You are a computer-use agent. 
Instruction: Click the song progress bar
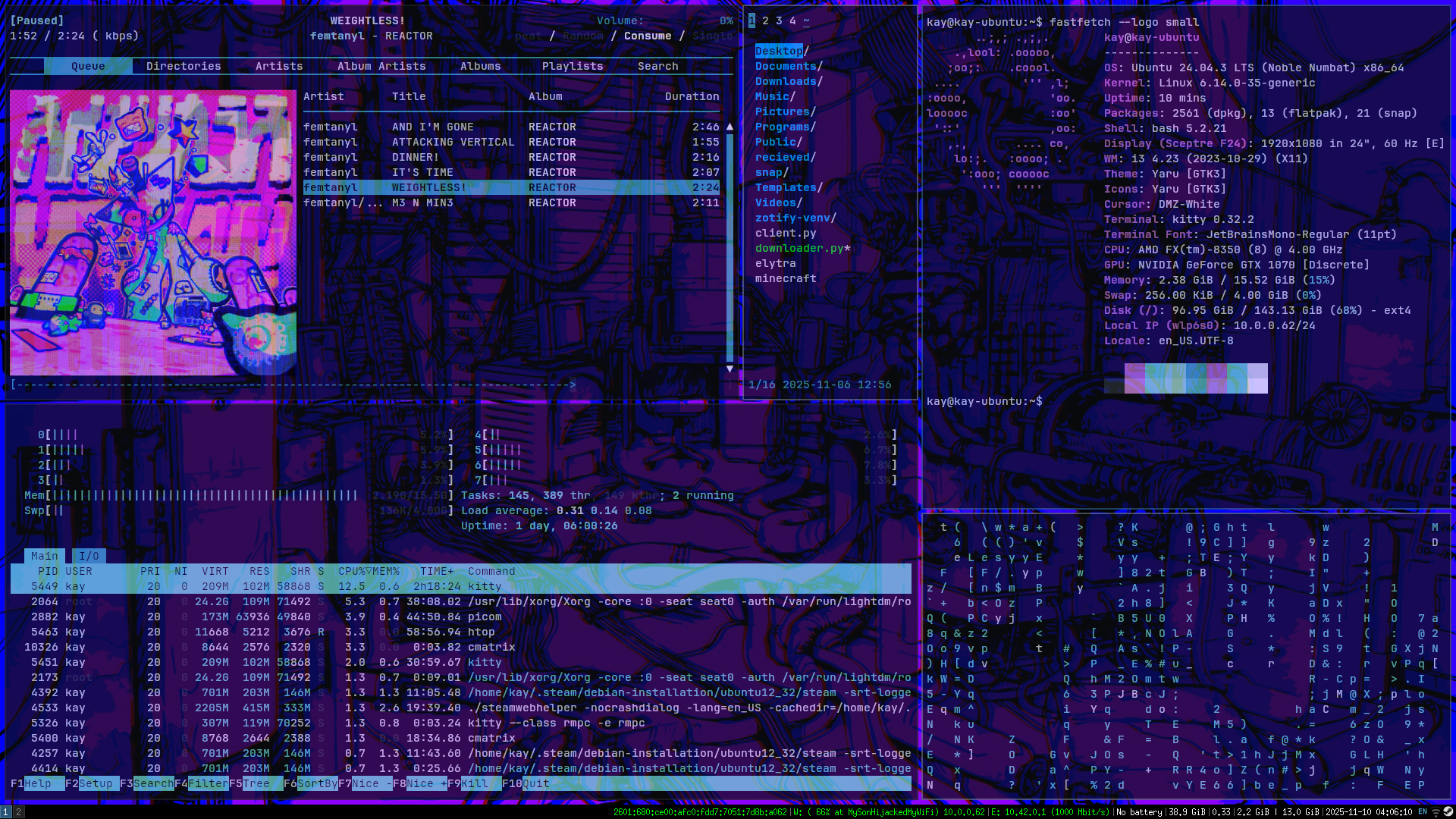pyautogui.click(x=294, y=384)
